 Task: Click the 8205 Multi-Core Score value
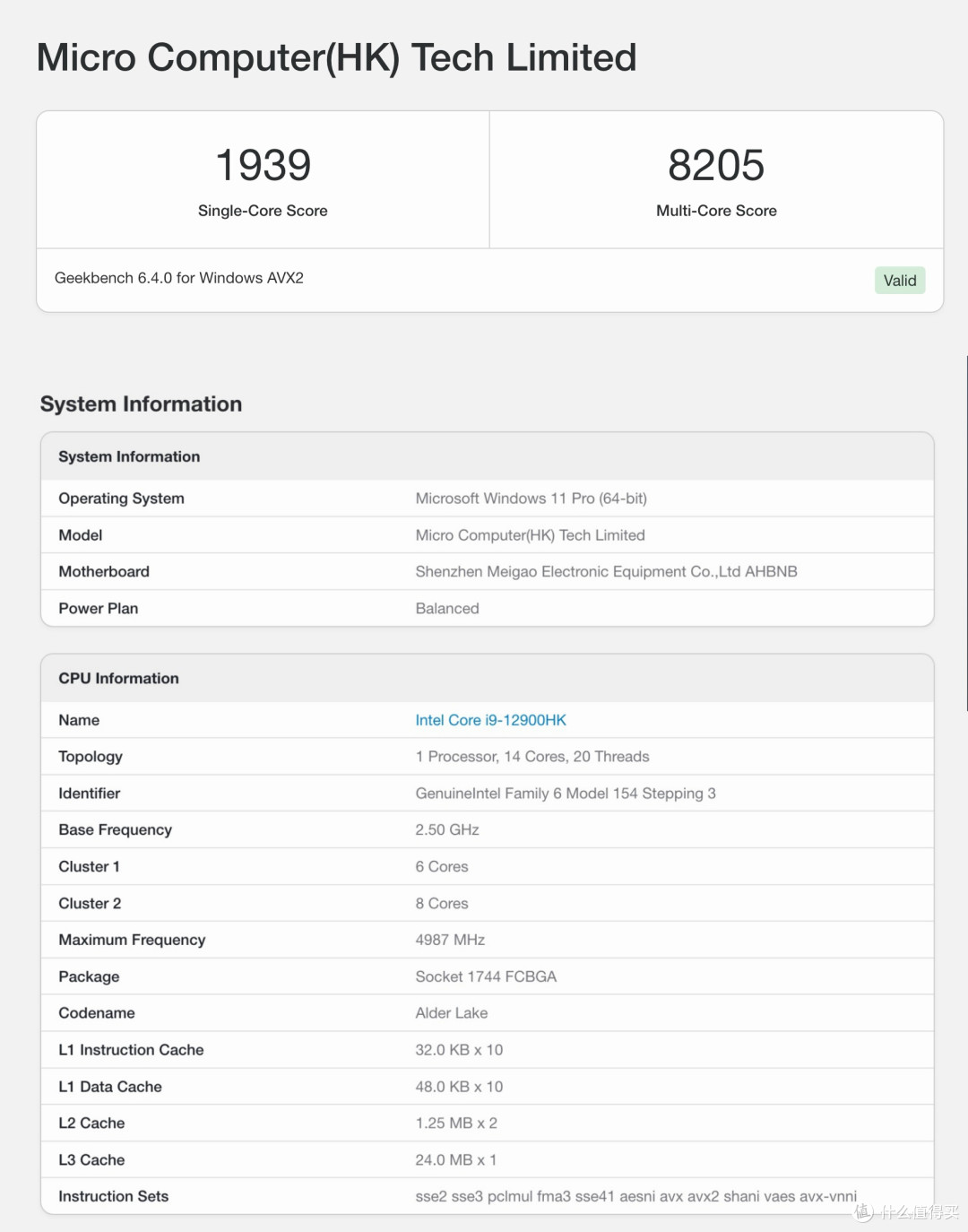pyautogui.click(x=716, y=166)
